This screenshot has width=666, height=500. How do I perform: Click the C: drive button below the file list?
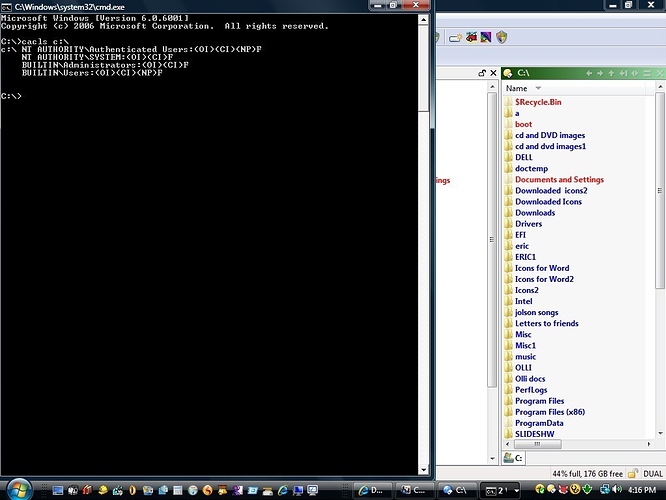pyautogui.click(x=514, y=458)
